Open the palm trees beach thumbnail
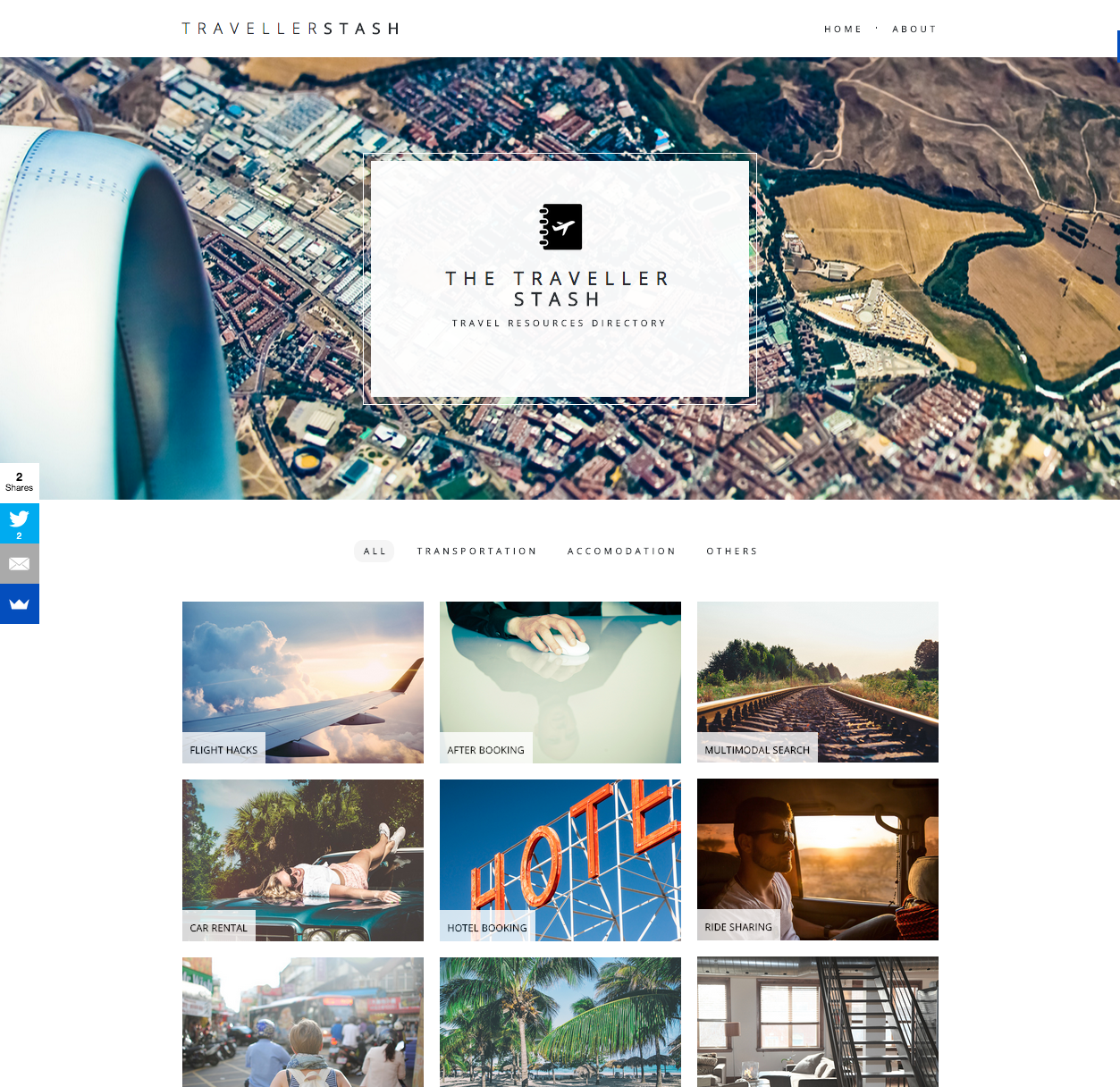The width and height of the screenshot is (1120, 1087). click(560, 1023)
